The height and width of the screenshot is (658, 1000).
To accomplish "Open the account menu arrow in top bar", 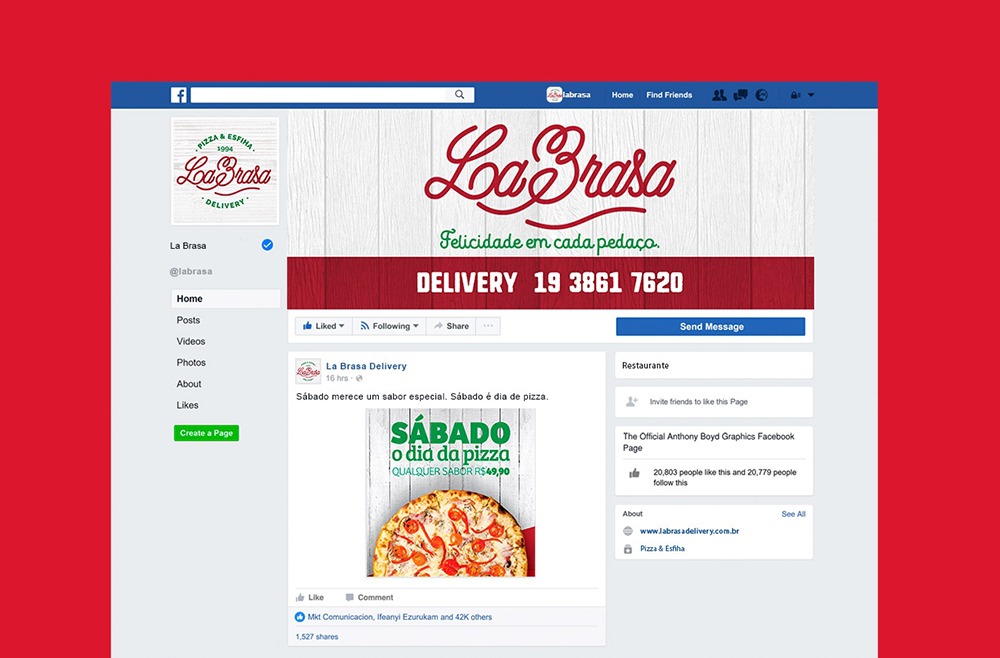I will pos(811,95).
